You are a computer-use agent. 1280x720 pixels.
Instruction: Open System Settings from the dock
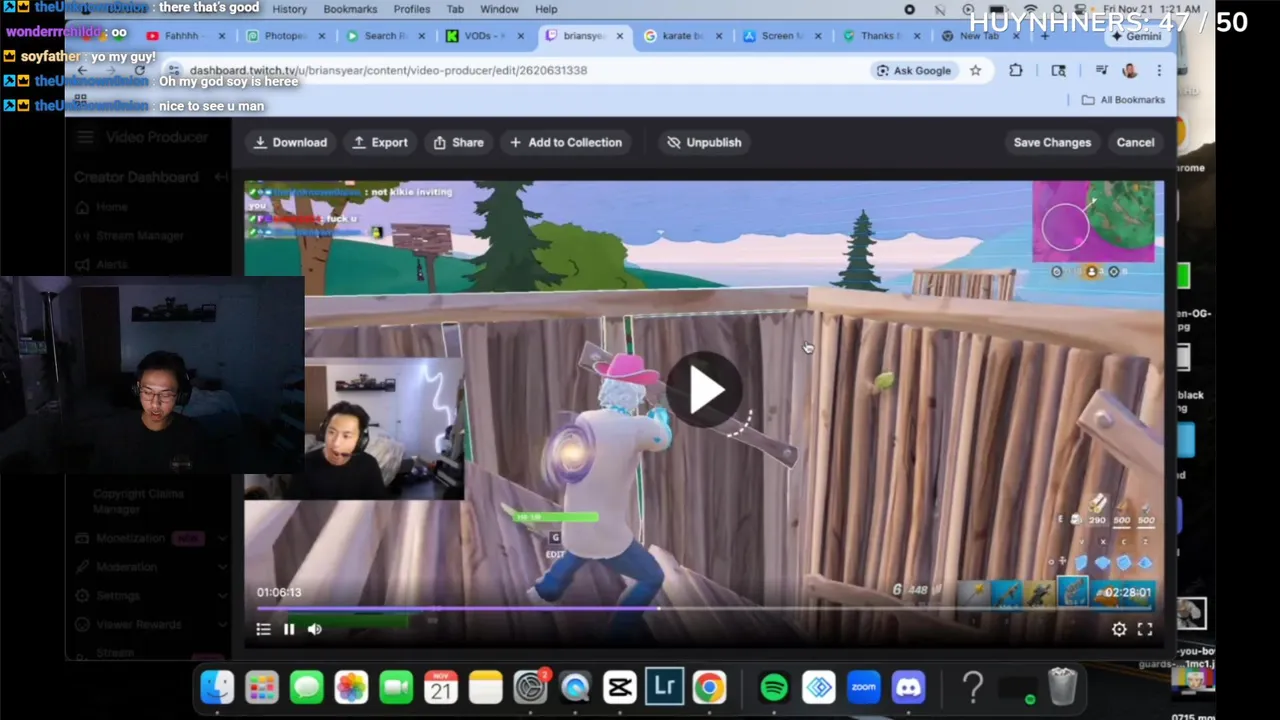530,687
